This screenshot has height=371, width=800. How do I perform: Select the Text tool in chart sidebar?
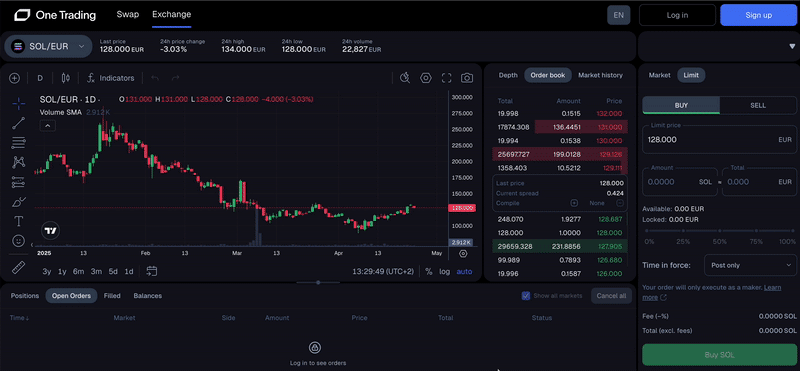coord(18,221)
